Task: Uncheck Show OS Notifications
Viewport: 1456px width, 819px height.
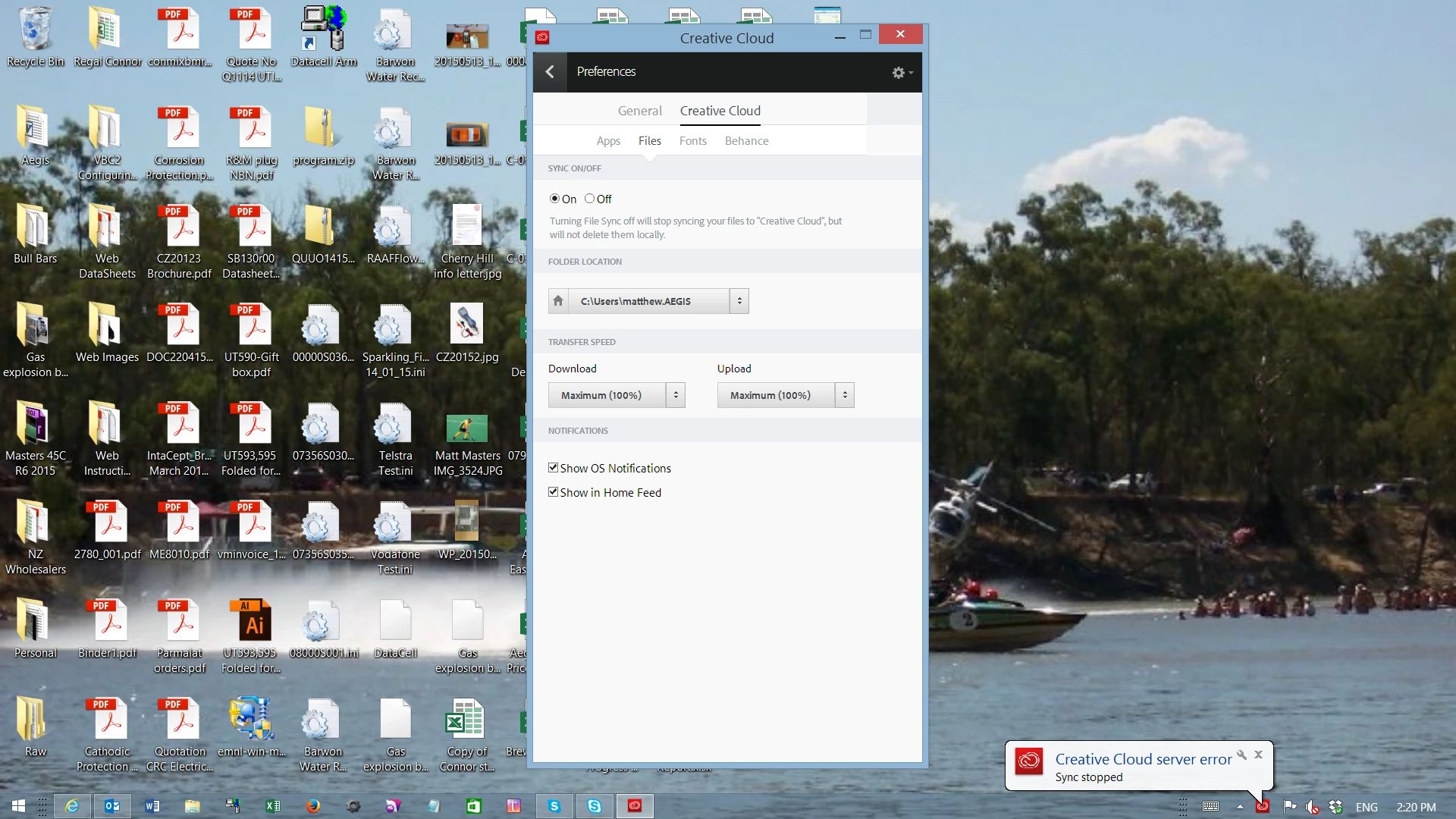Action: coord(554,468)
